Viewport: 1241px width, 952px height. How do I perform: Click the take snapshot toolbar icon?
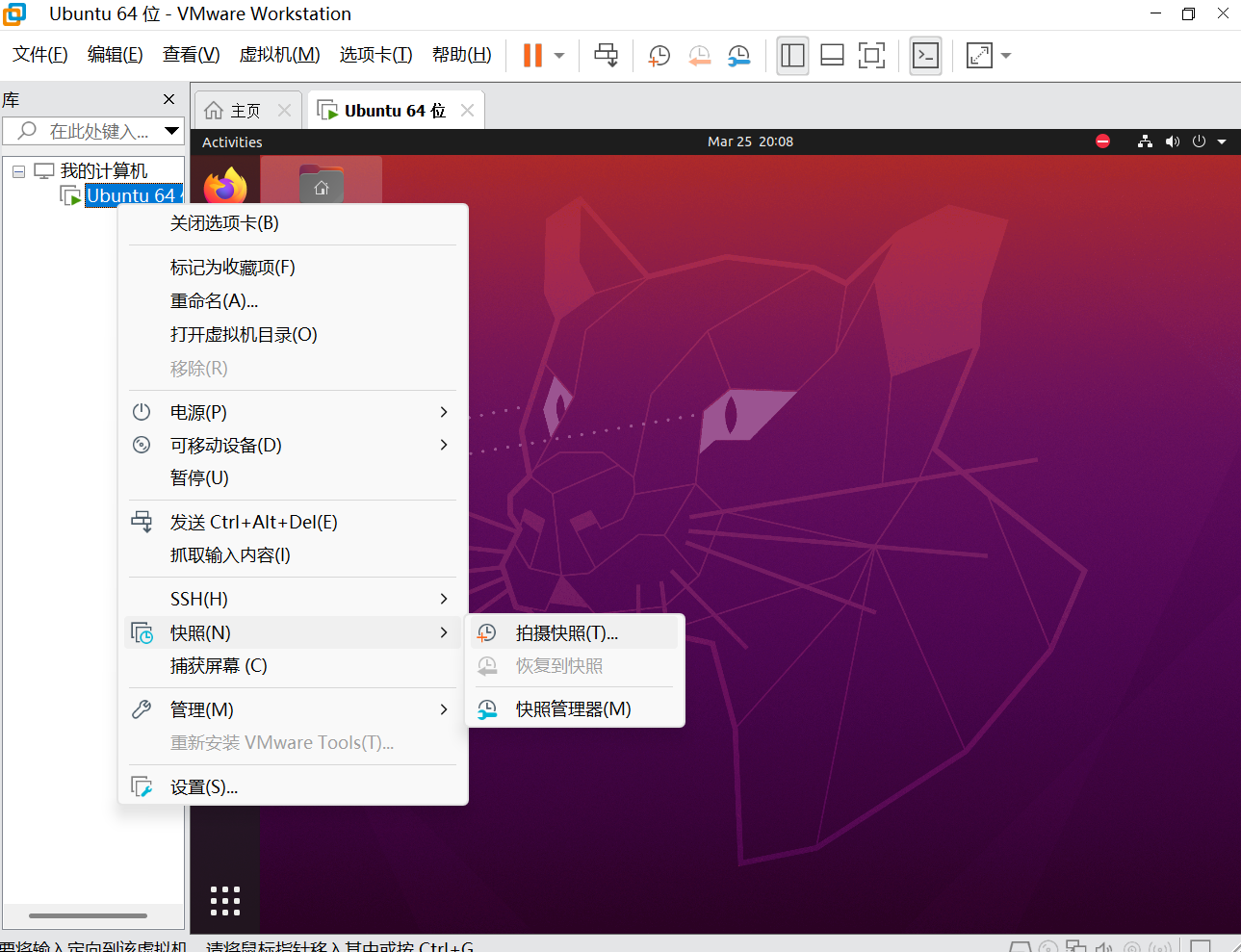659,56
